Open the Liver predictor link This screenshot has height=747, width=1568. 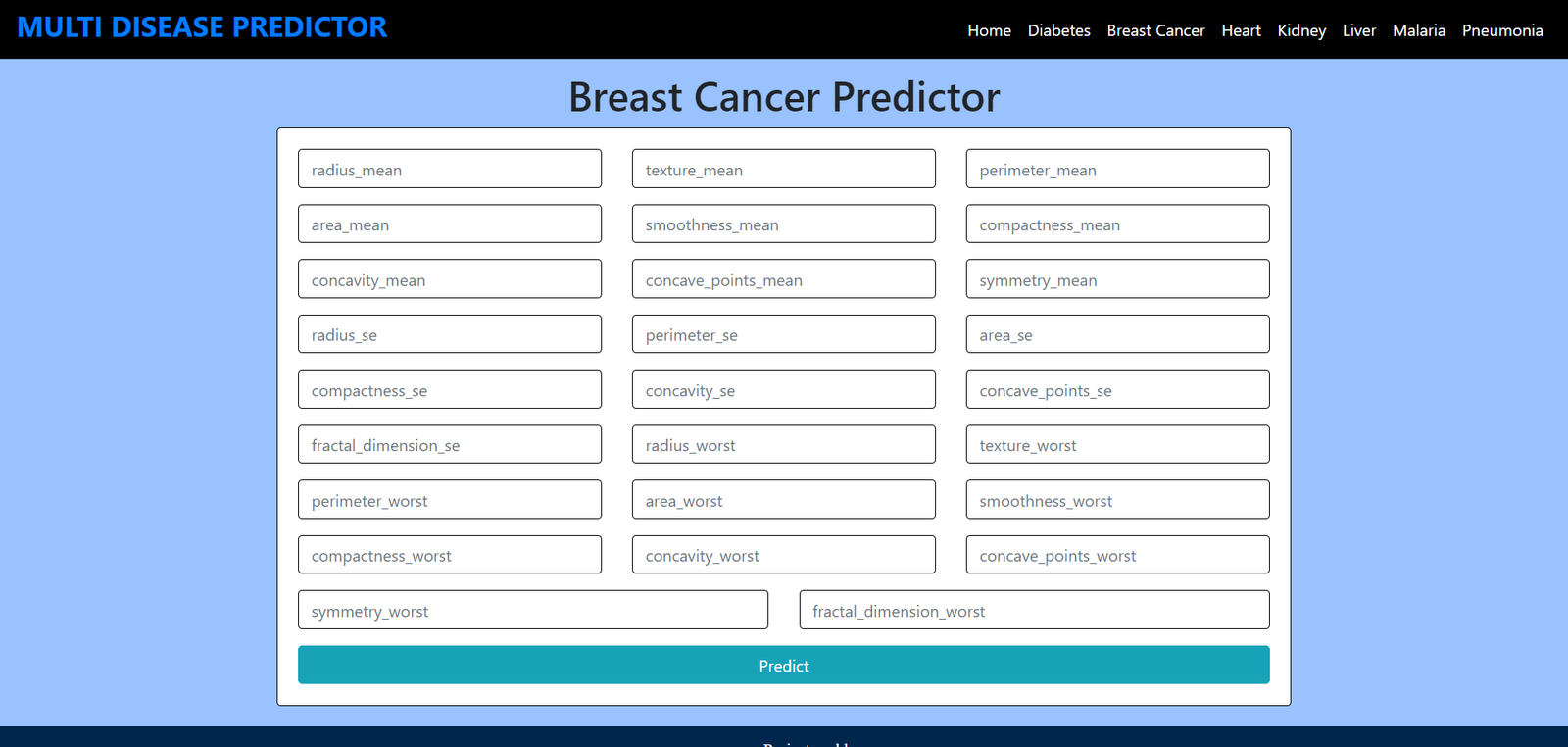pos(1358,30)
